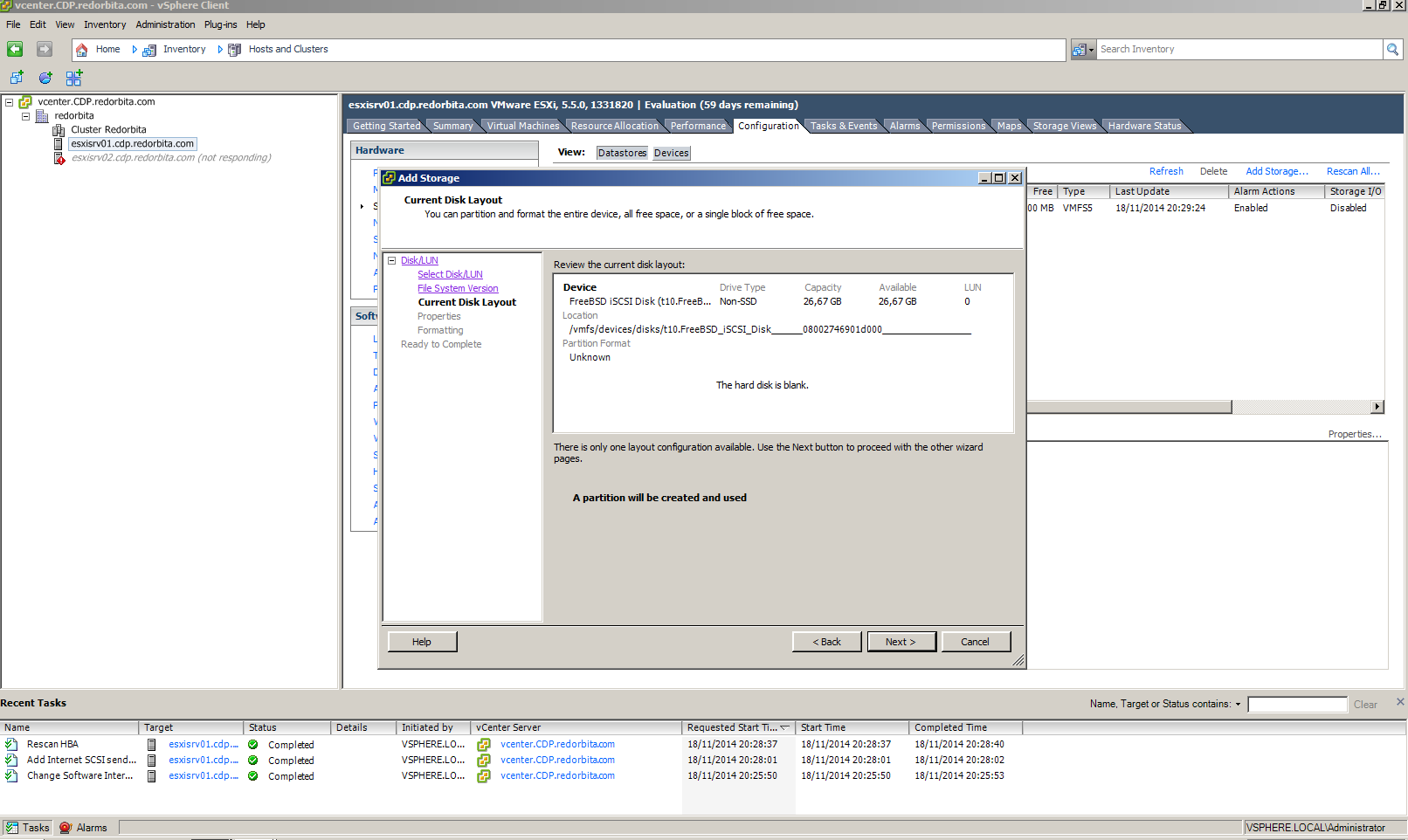Open the Name, Target or Status filter dropdown
The height and width of the screenshot is (840, 1408).
[x=1238, y=705]
